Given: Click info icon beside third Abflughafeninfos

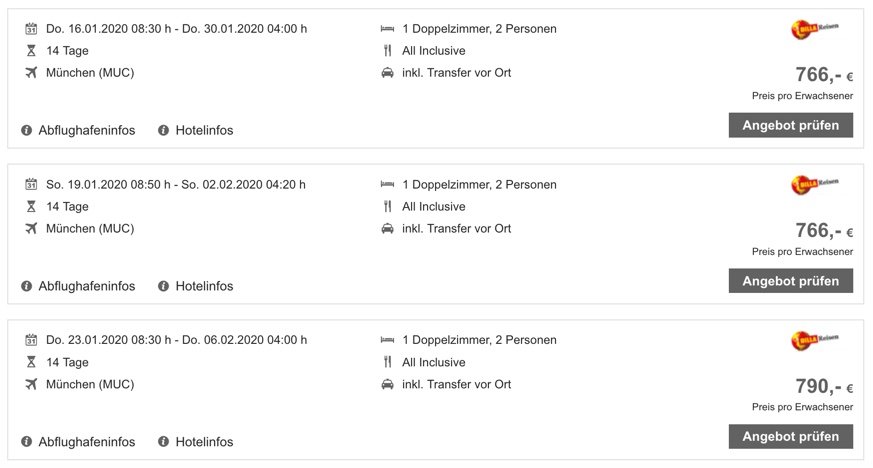Looking at the screenshot, I should pos(26,442).
